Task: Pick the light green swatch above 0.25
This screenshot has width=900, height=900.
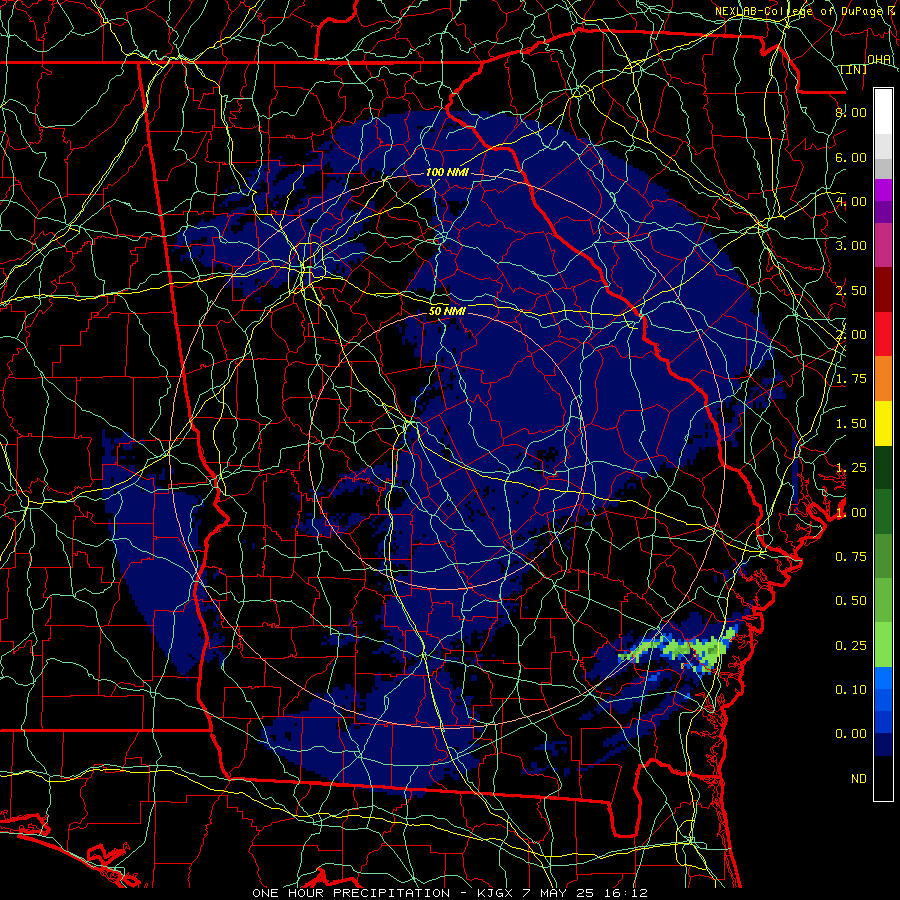Action: 883,645
